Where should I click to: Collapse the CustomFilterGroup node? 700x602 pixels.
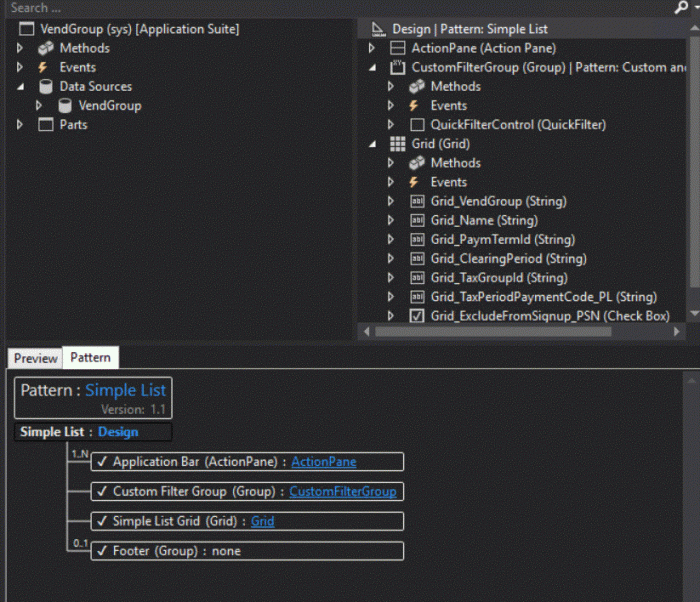(372, 68)
